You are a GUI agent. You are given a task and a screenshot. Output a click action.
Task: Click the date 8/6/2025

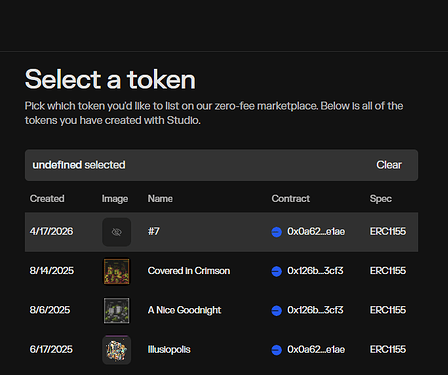[x=50, y=310]
